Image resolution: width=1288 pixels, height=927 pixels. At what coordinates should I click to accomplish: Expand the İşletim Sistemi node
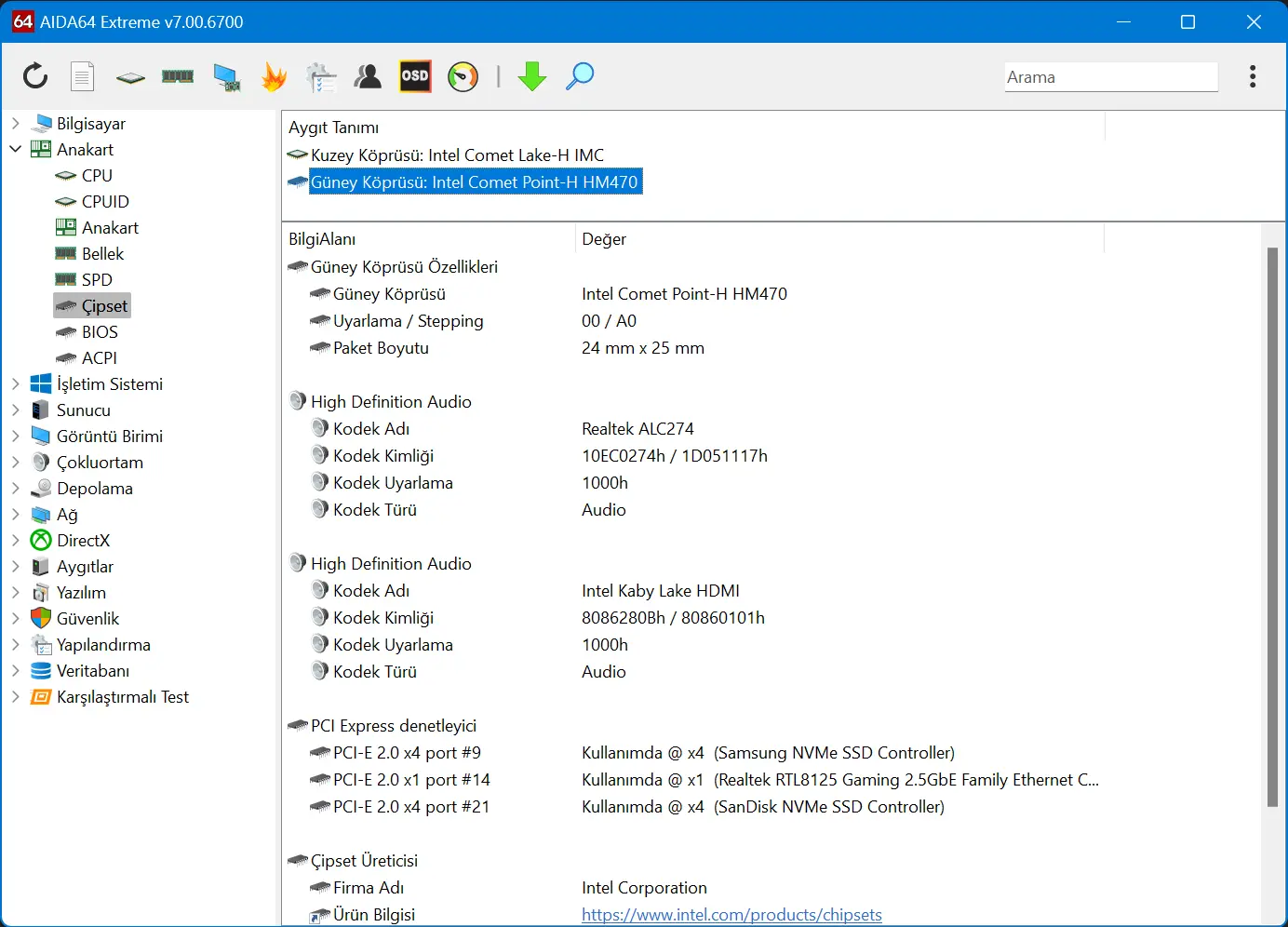coord(15,383)
